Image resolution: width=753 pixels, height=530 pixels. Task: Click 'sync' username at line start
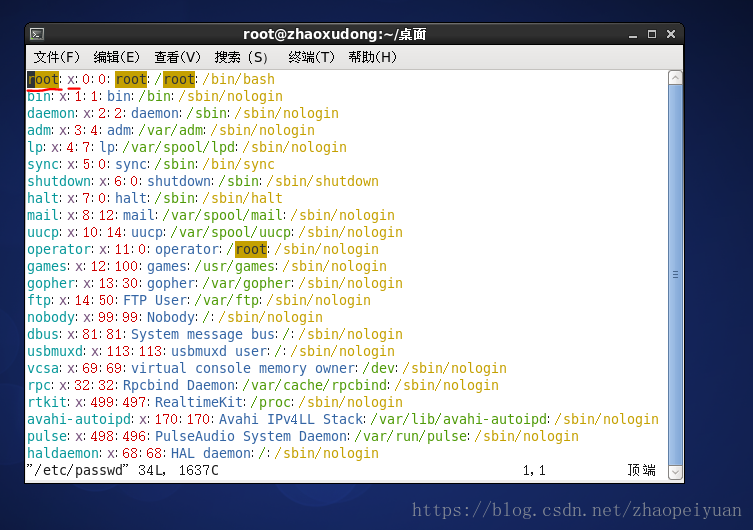43,164
